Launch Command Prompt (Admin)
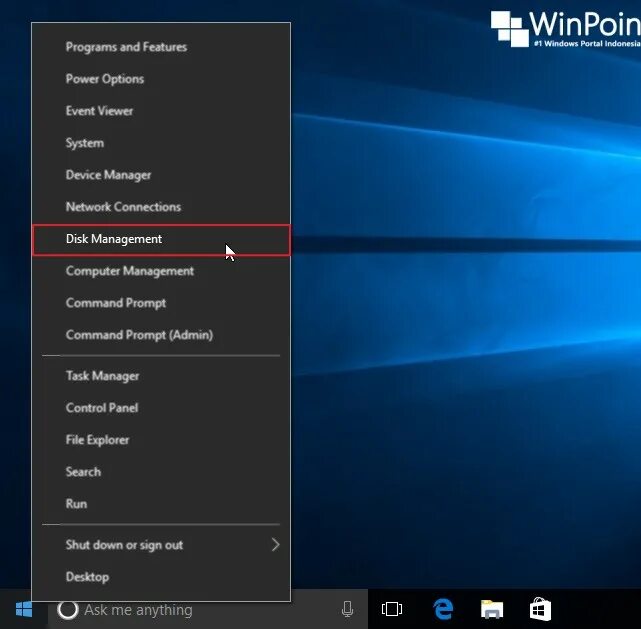This screenshot has width=641, height=629. tap(161, 335)
